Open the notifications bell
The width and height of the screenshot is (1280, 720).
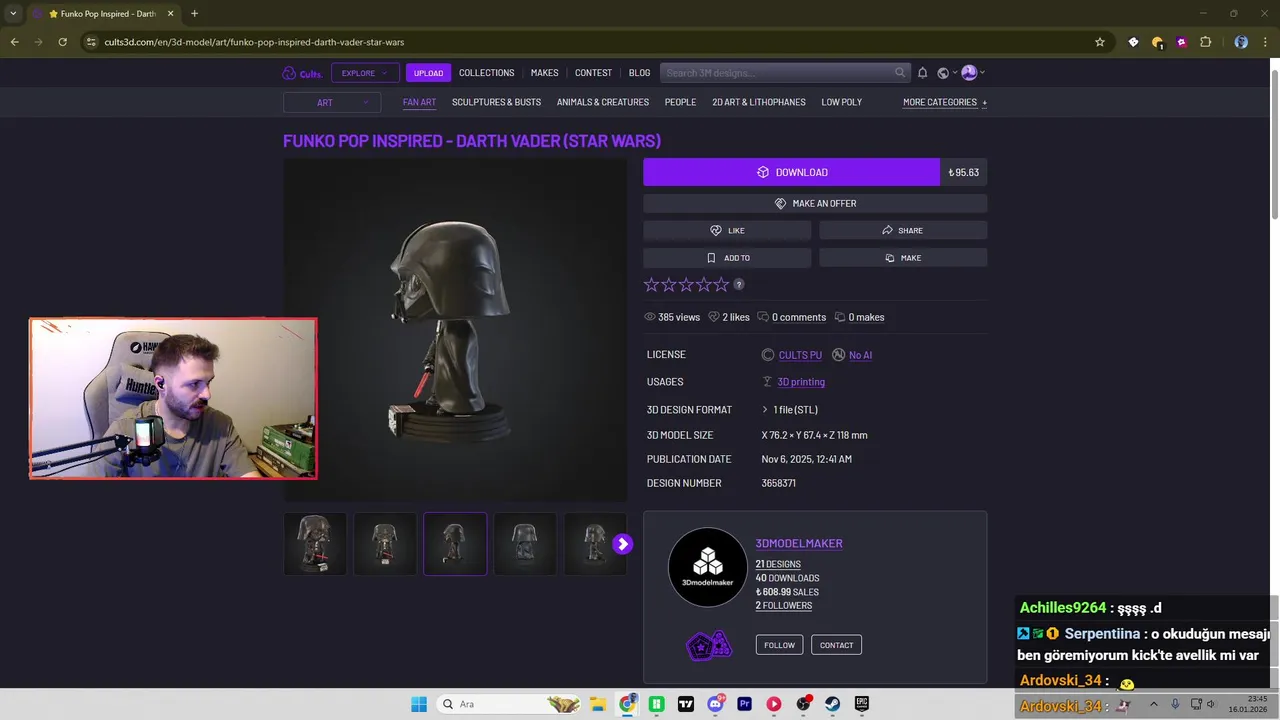[x=922, y=73]
